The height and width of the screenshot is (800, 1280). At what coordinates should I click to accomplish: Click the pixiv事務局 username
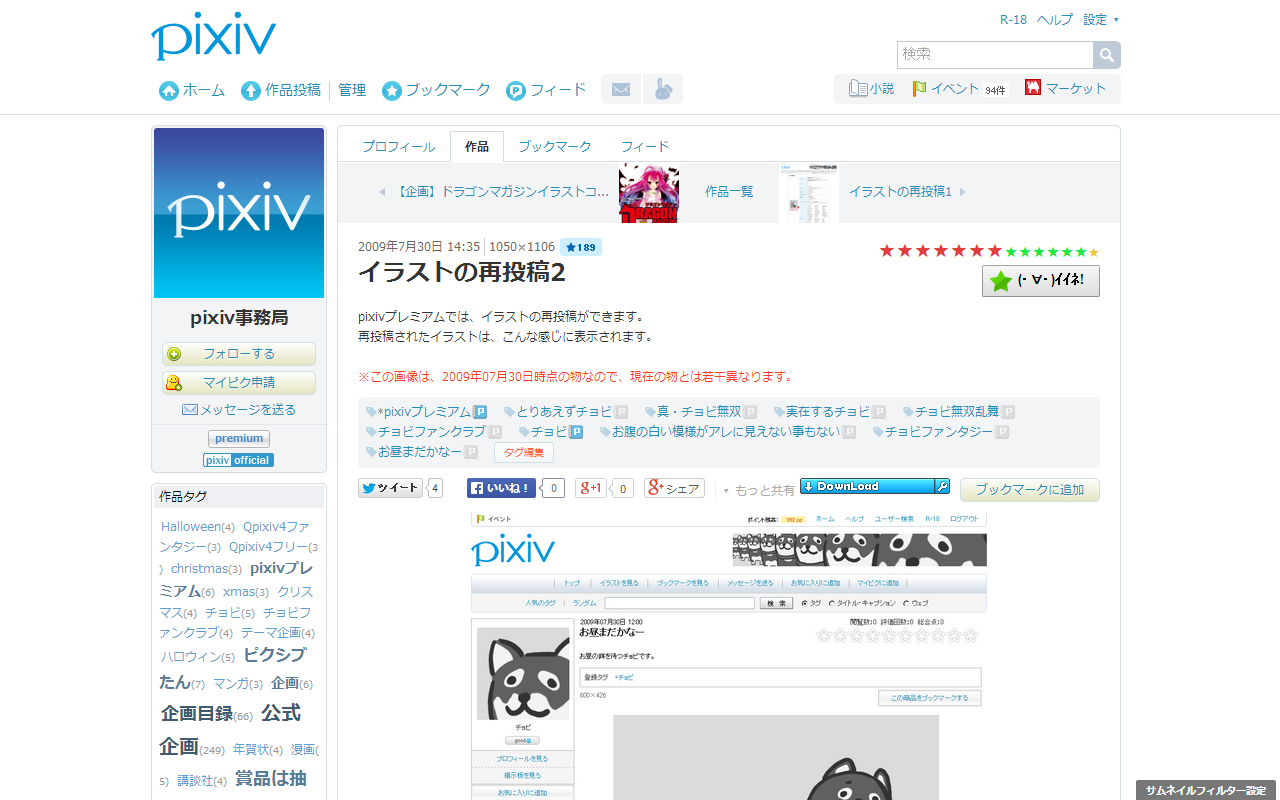(x=239, y=318)
